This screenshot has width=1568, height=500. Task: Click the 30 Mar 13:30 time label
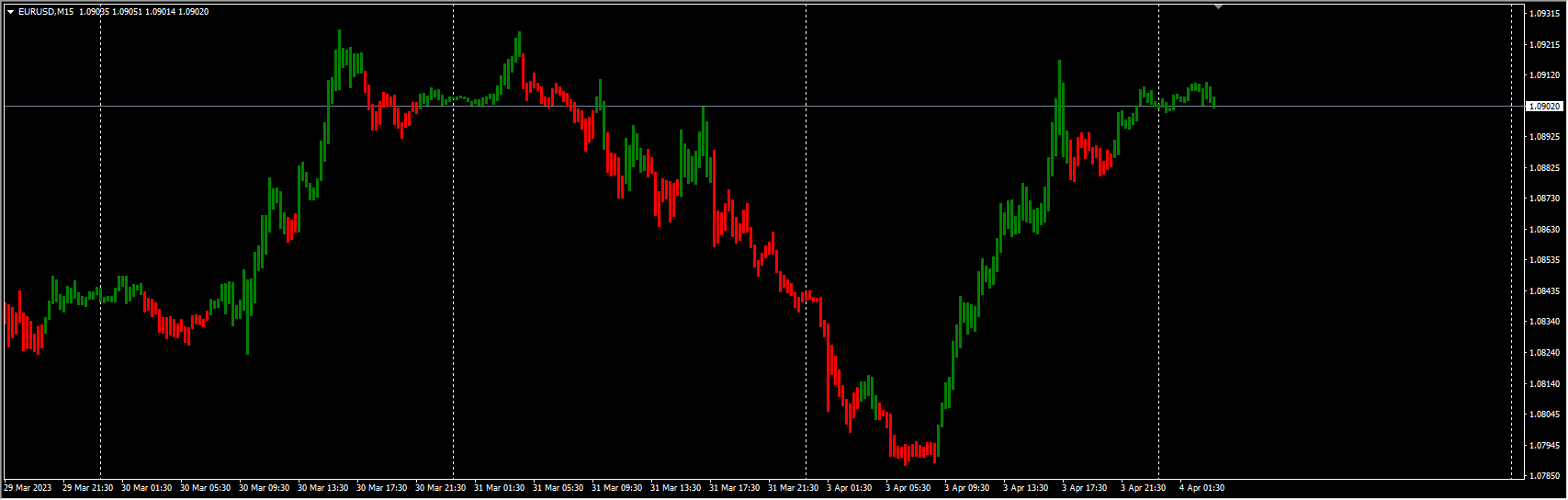[322, 488]
